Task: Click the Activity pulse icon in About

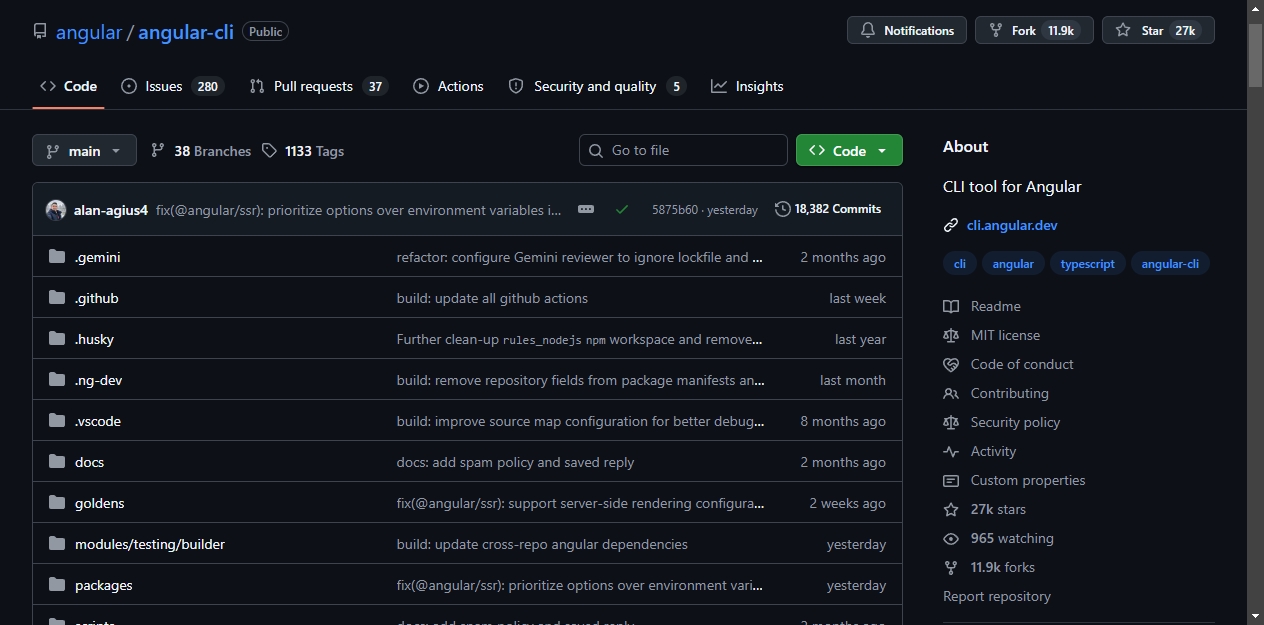Action: point(951,451)
